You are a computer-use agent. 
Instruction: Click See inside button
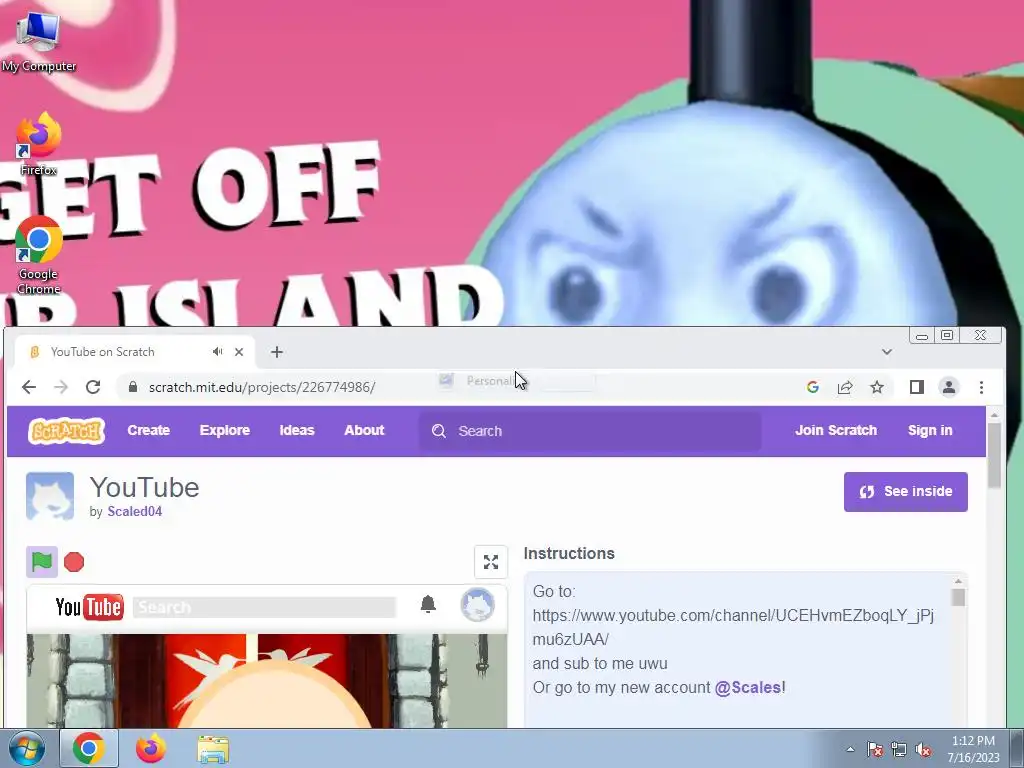pos(906,492)
